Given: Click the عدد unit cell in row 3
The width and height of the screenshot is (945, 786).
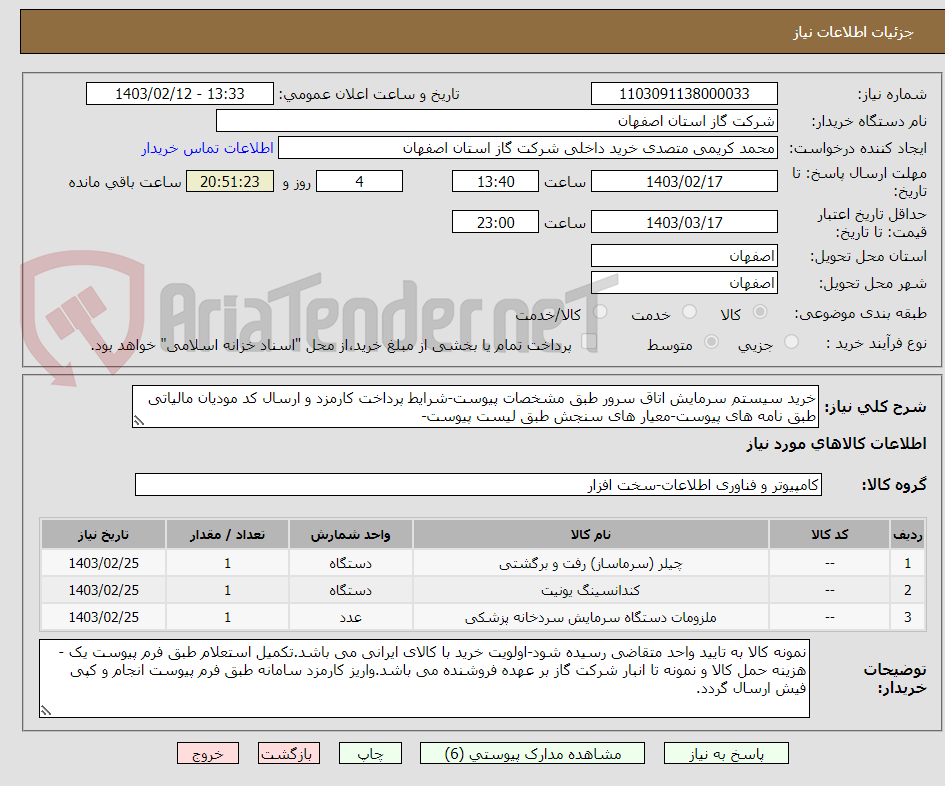Looking at the screenshot, I should click(351, 617).
